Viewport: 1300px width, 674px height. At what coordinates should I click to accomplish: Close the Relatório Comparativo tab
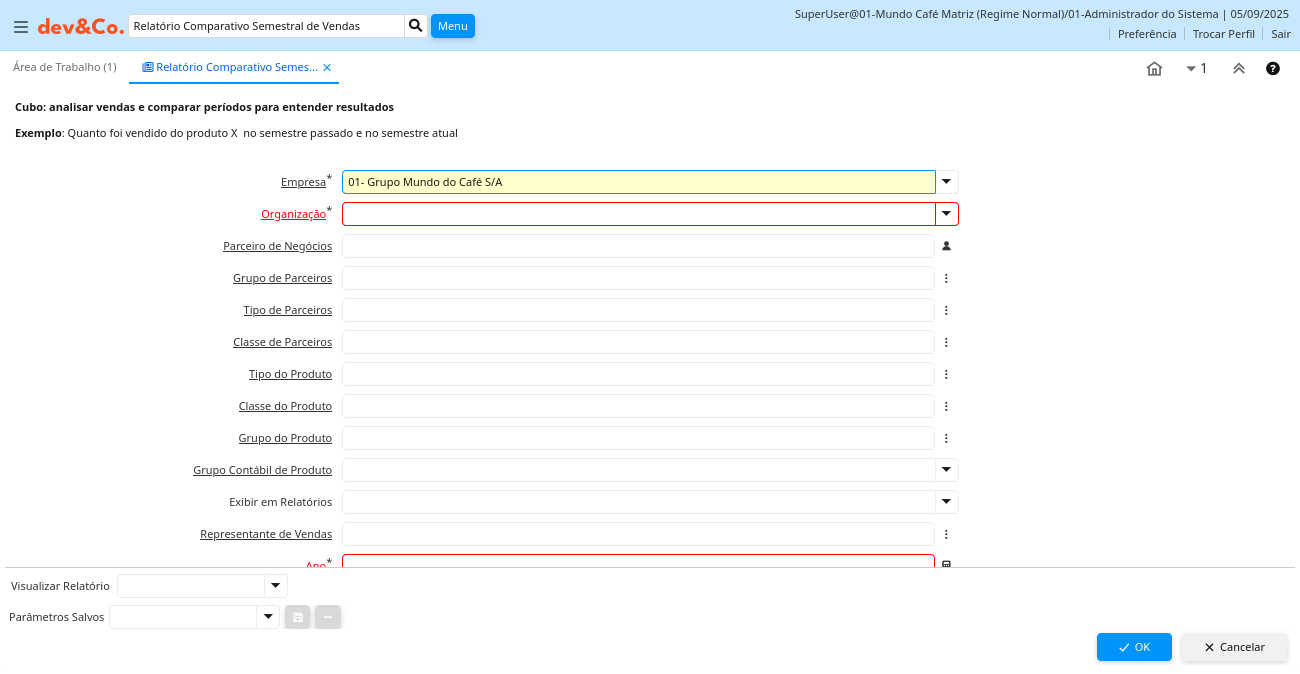click(x=327, y=68)
